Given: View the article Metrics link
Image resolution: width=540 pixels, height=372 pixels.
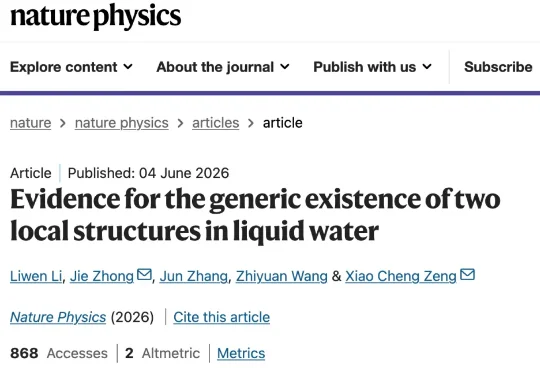Looking at the screenshot, I should point(241,353).
